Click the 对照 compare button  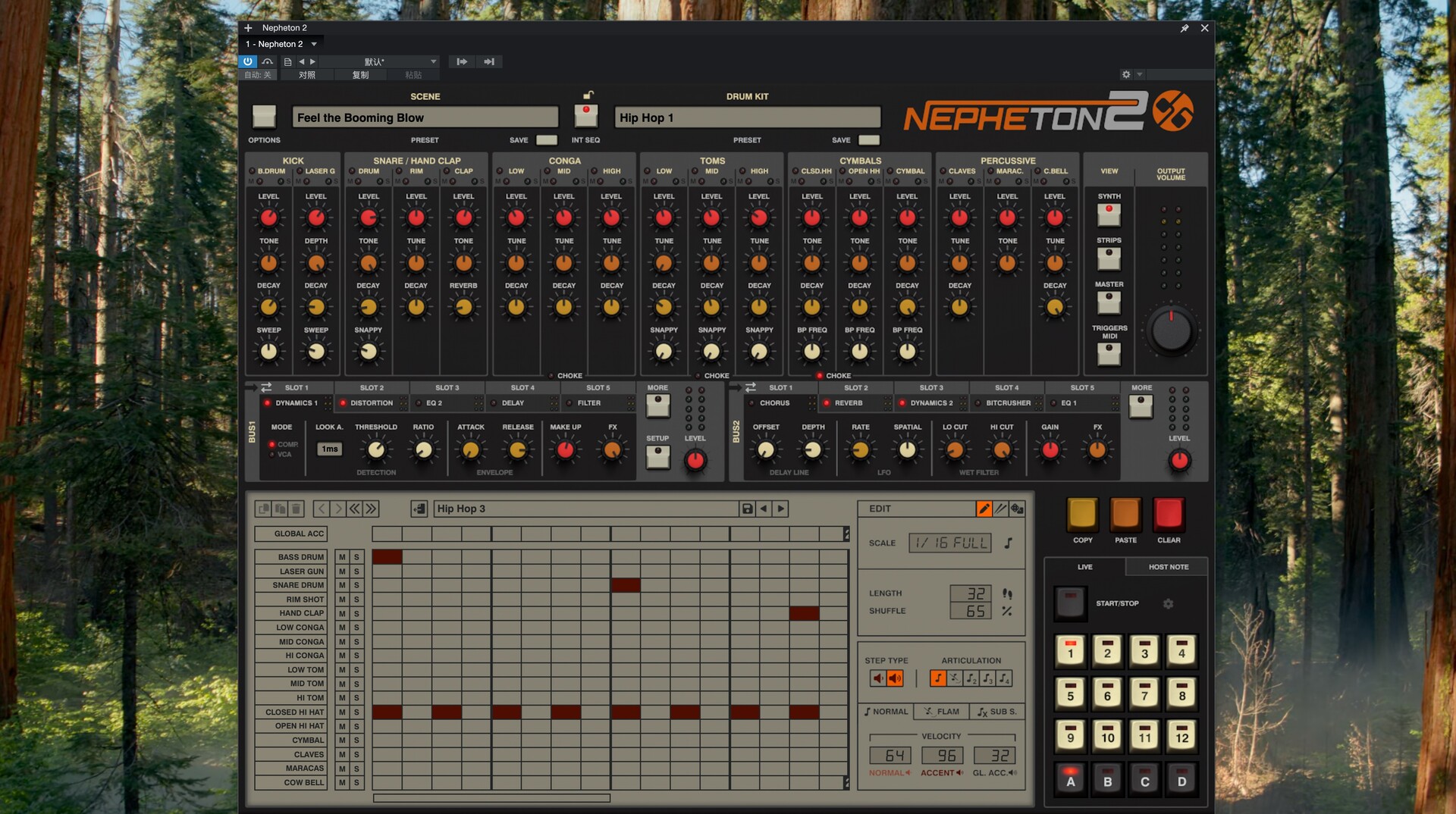point(306,75)
